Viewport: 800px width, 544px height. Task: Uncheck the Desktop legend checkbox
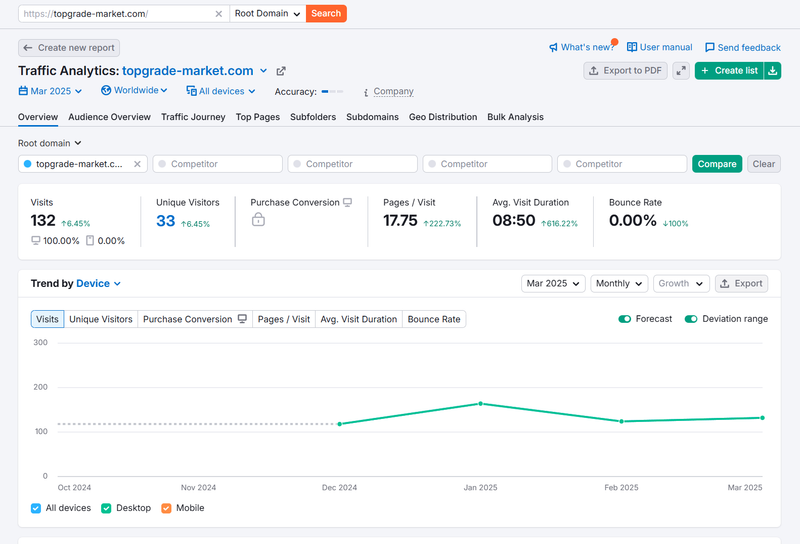[x=106, y=508]
